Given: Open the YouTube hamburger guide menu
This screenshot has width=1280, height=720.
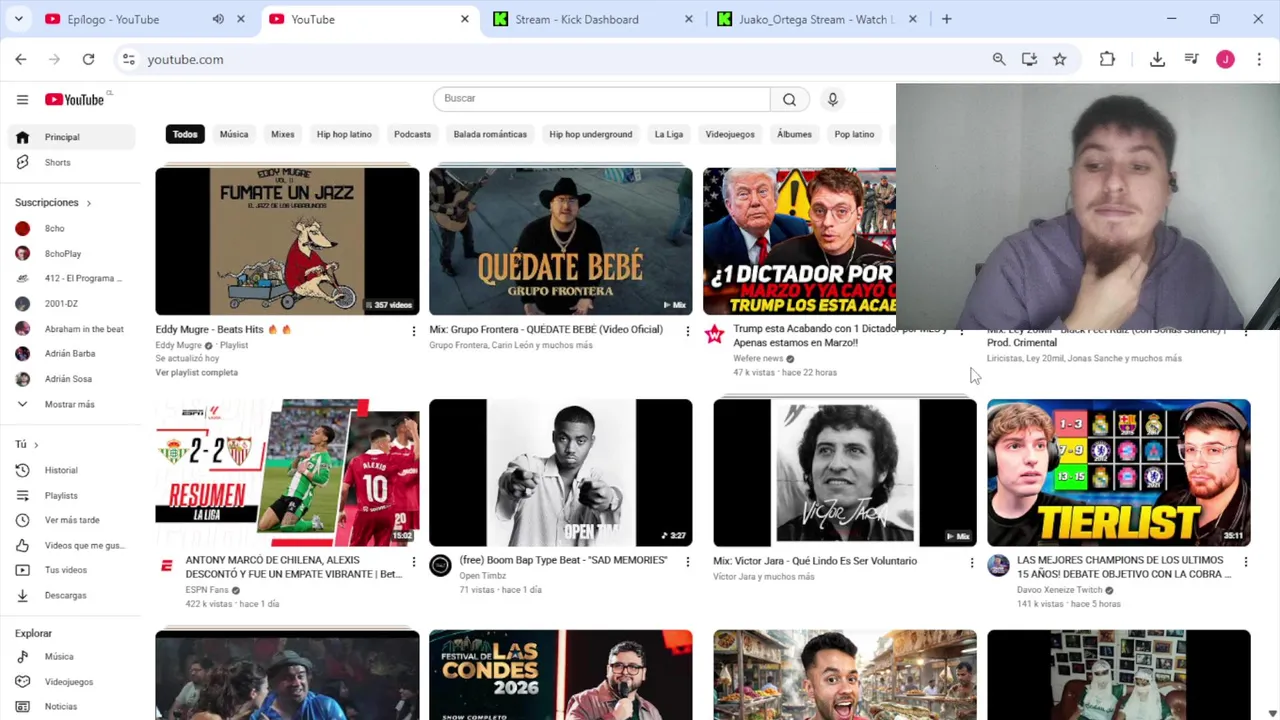Looking at the screenshot, I should click(x=22, y=99).
